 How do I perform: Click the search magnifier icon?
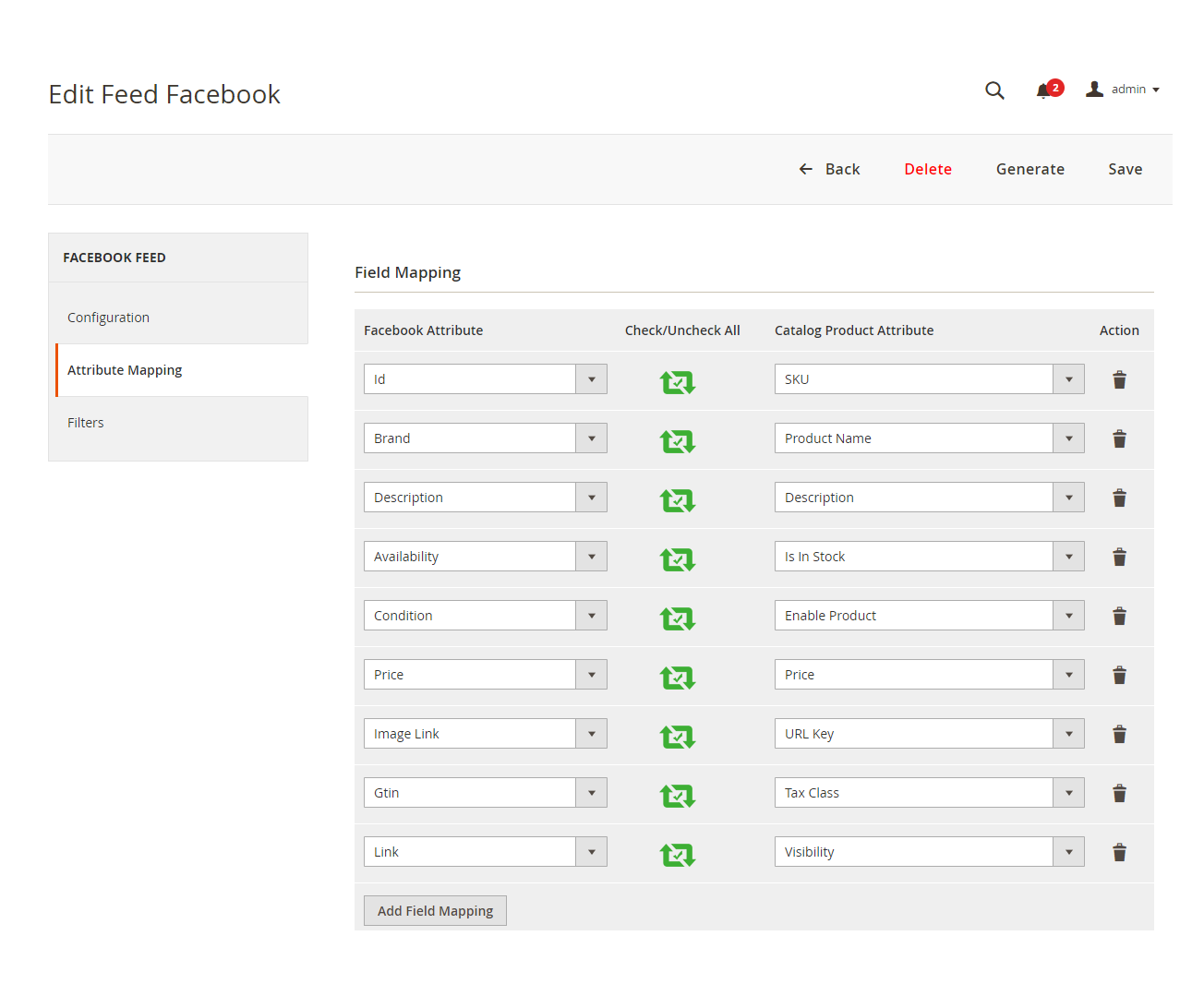coord(994,90)
